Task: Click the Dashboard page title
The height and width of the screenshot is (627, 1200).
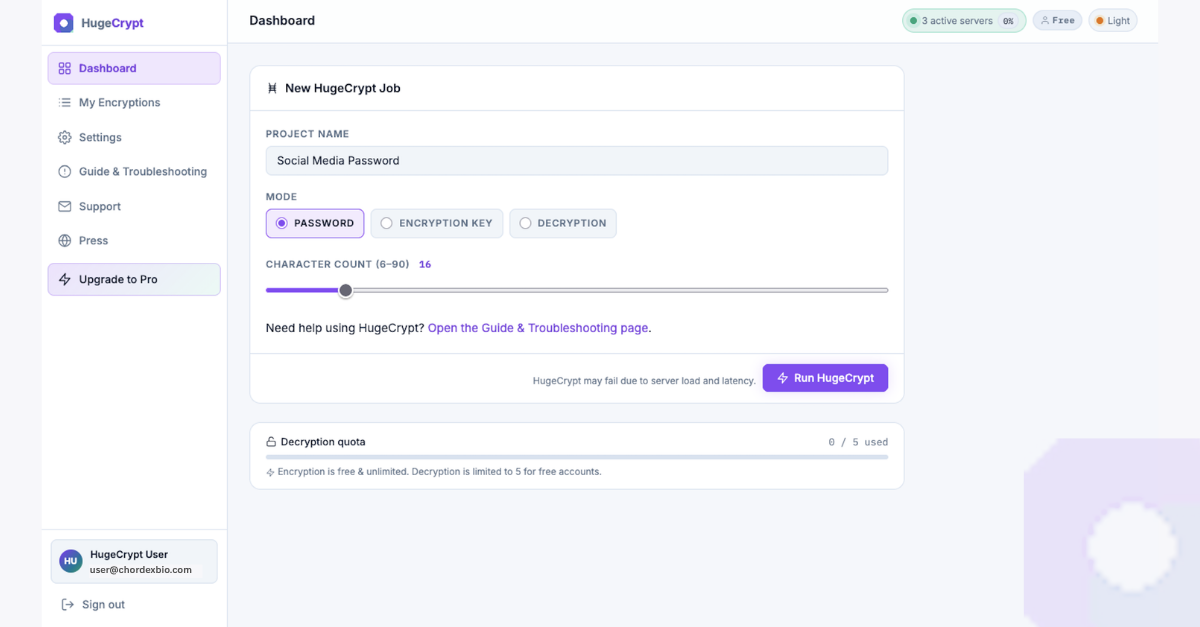Action: pos(282,20)
